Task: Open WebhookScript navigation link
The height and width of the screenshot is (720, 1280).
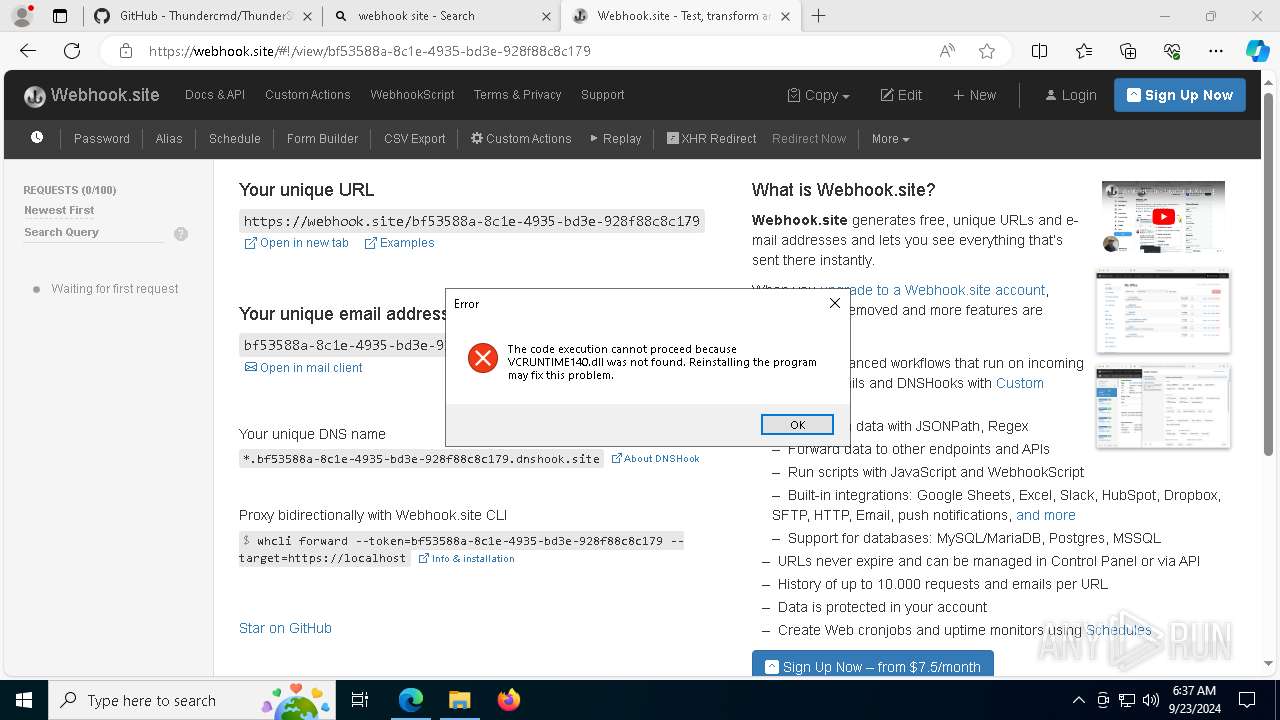Action: point(412,95)
